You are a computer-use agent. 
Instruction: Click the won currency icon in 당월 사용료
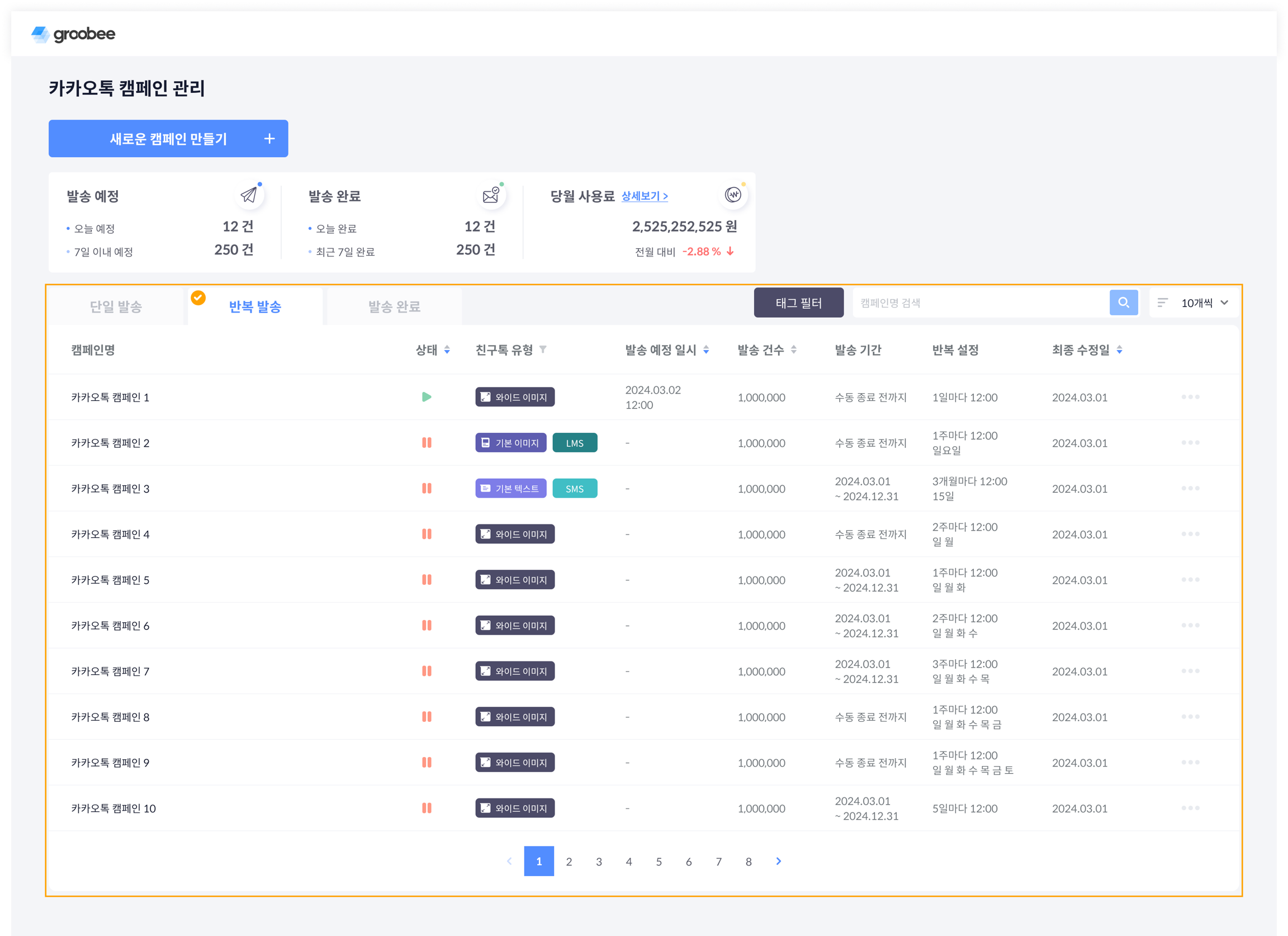pos(732,195)
